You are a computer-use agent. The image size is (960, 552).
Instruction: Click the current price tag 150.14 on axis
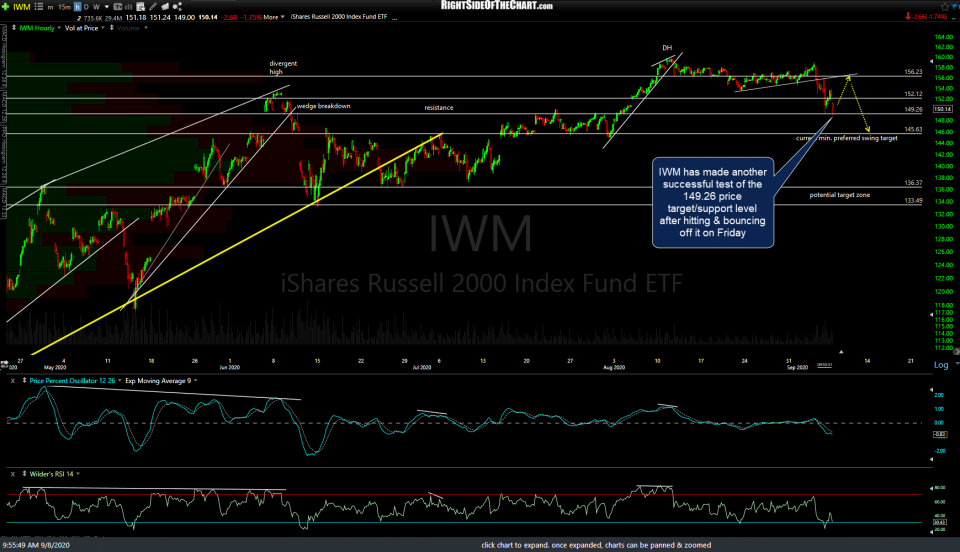coord(942,109)
